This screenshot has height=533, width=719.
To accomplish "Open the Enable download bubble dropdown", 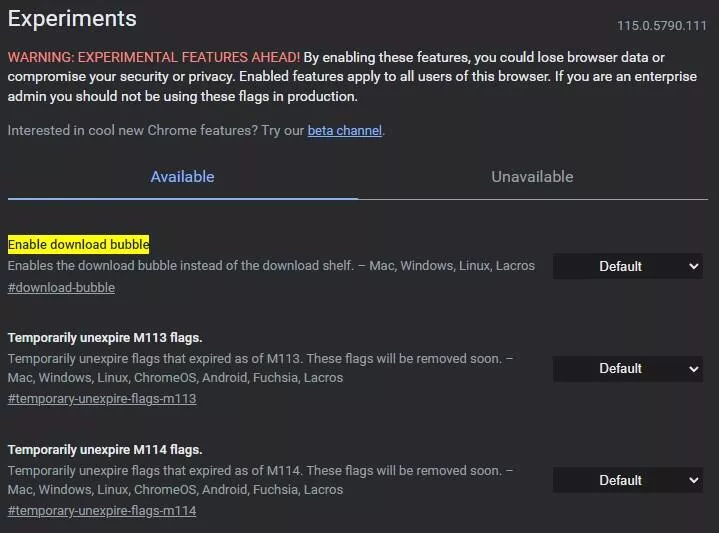I will click(628, 266).
